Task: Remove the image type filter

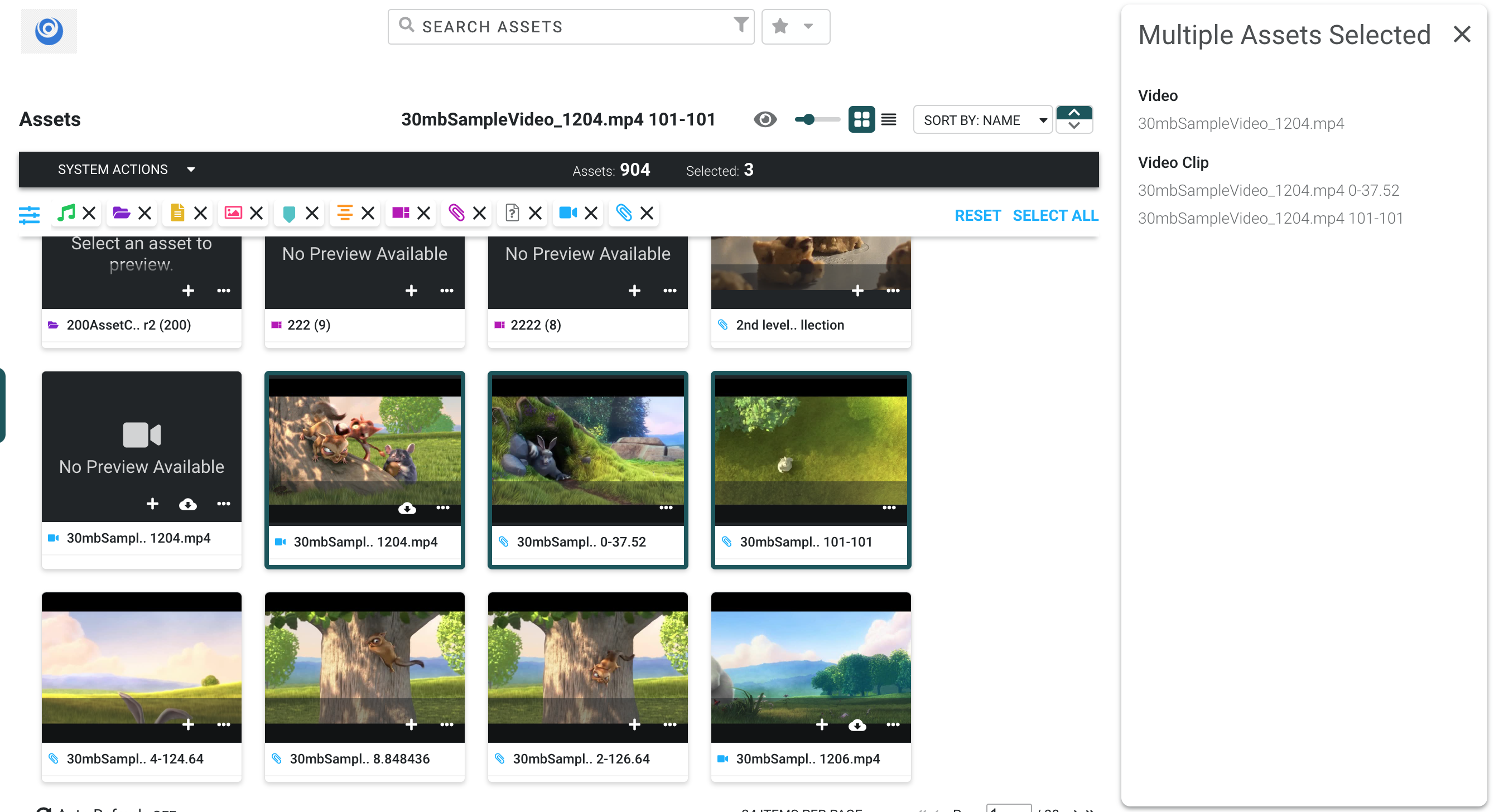Action: coord(257,213)
